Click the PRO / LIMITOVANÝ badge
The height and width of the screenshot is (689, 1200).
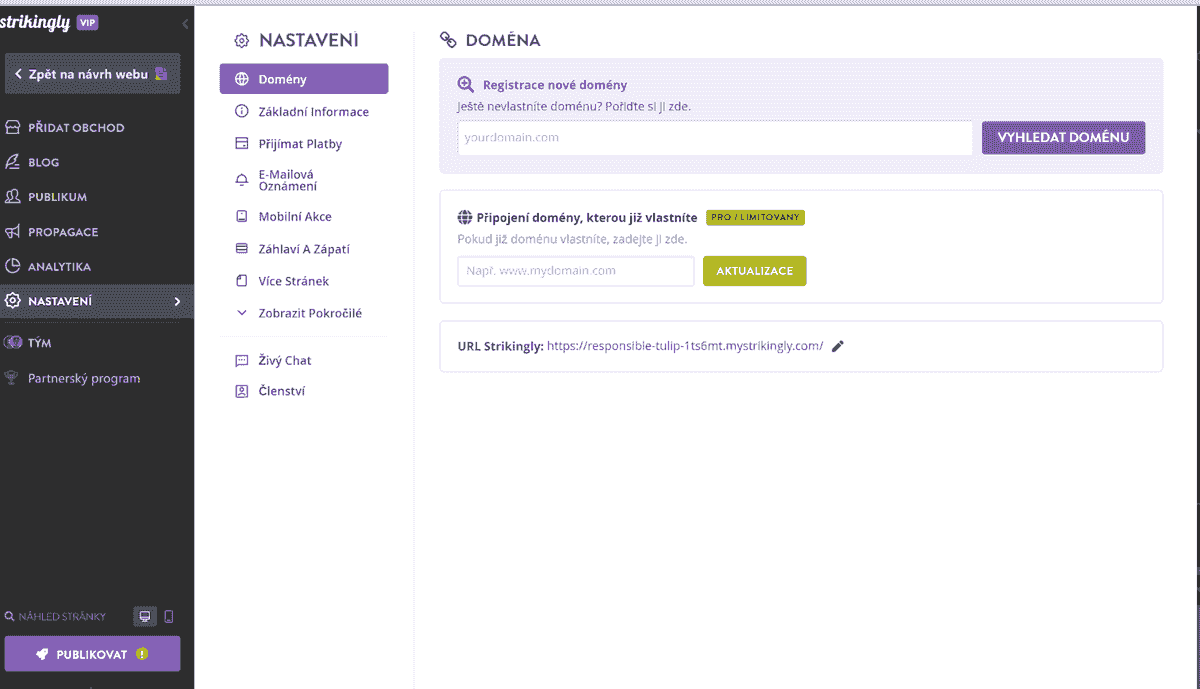click(x=755, y=217)
